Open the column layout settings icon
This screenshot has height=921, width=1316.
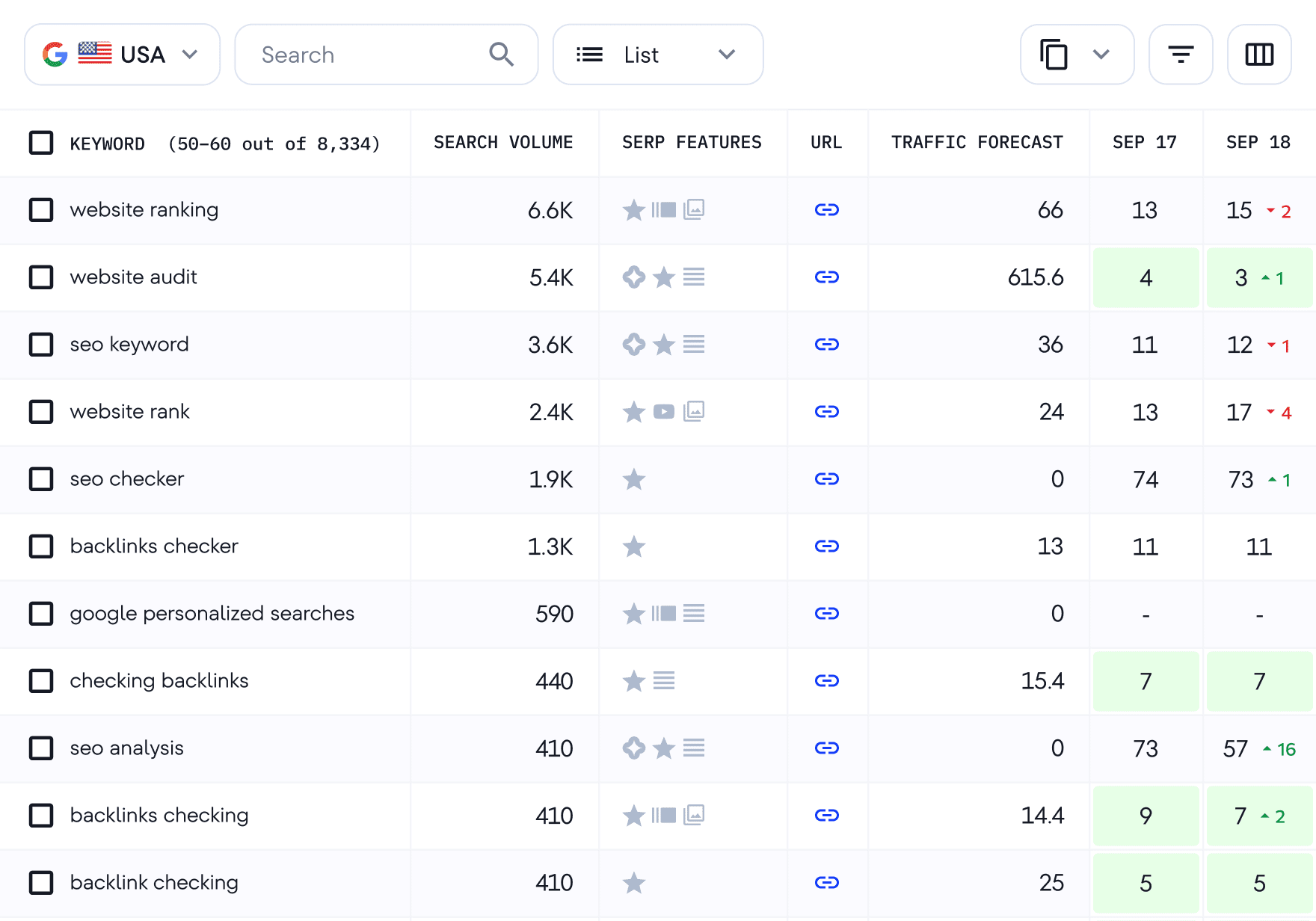click(x=1259, y=55)
